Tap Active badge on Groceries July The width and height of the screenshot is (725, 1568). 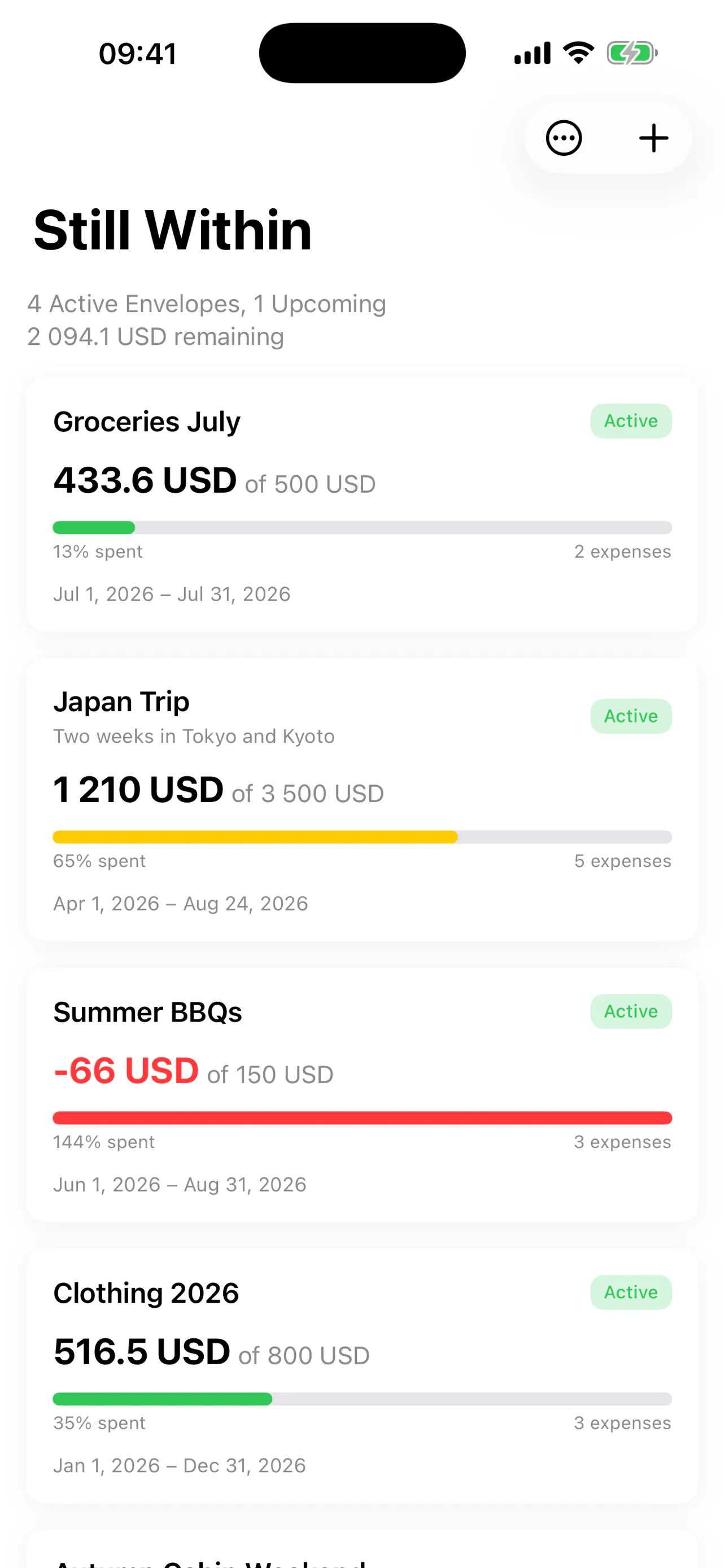(631, 421)
